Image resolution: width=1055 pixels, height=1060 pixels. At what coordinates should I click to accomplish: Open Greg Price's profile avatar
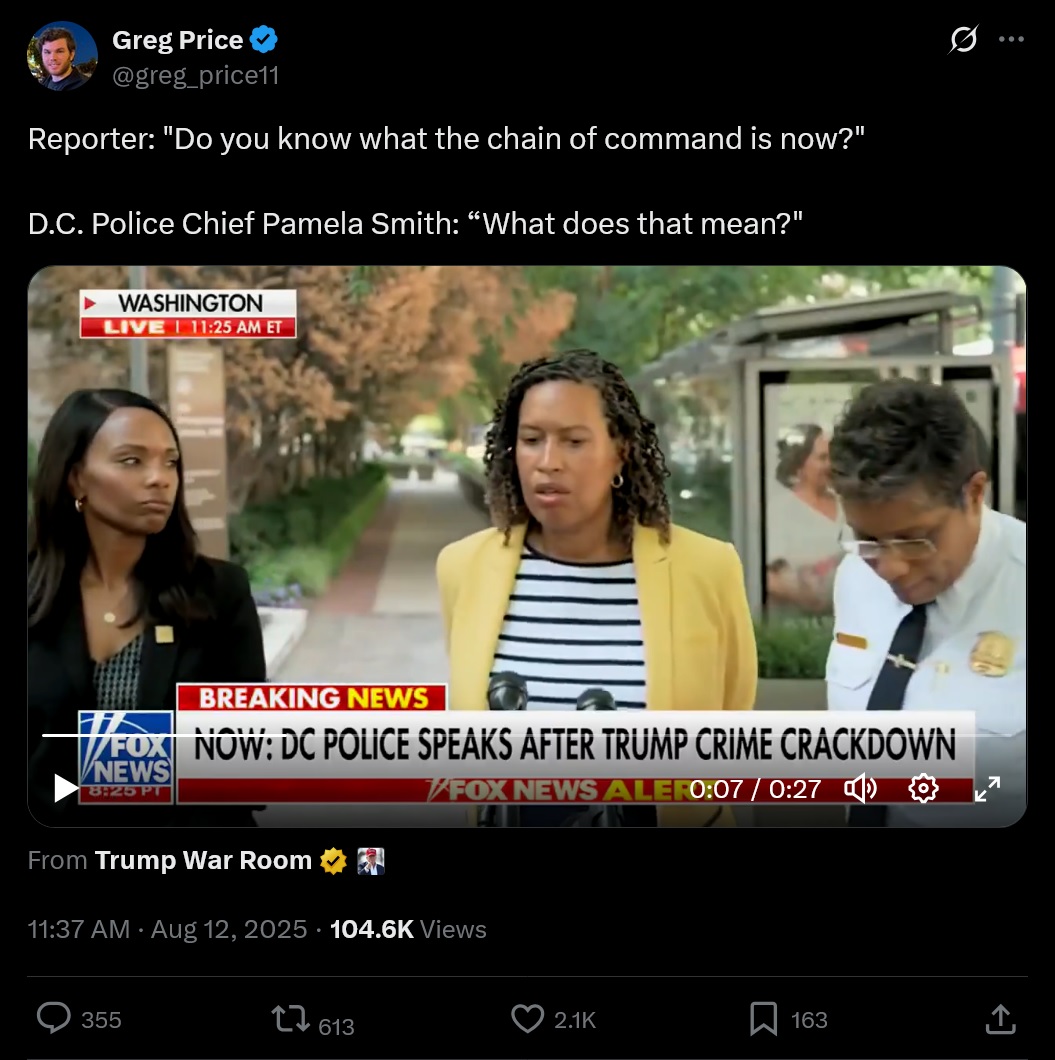point(62,56)
